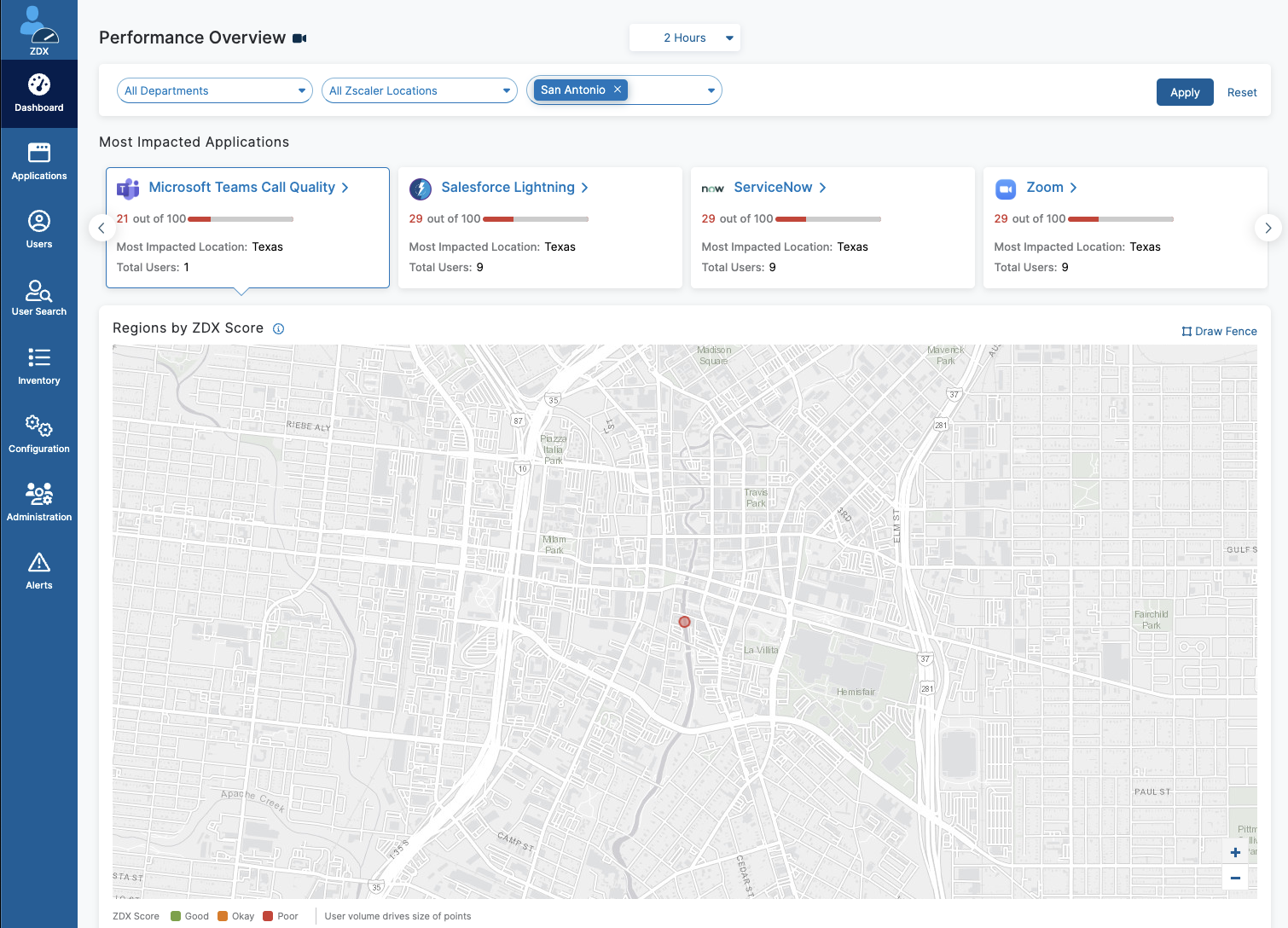Open Microsoft Teams Call Quality details
Viewport: 1288px width, 928px height.
[x=249, y=187]
